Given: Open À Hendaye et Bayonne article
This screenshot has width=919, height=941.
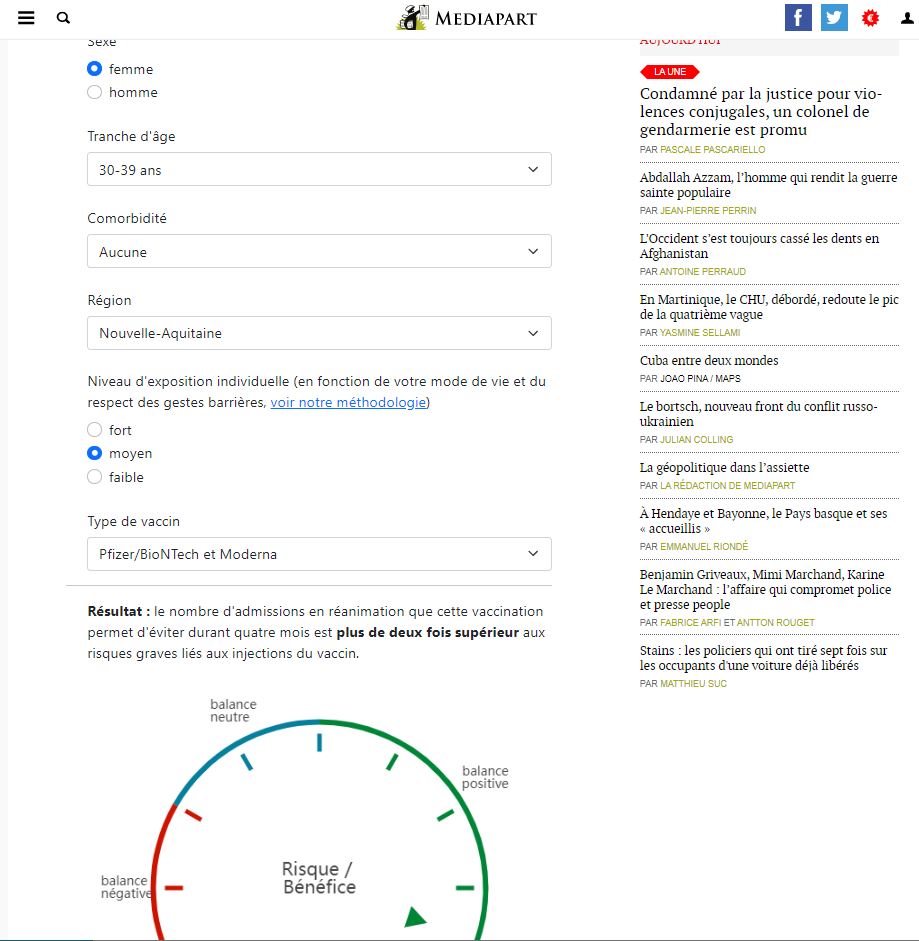Looking at the screenshot, I should 764,521.
